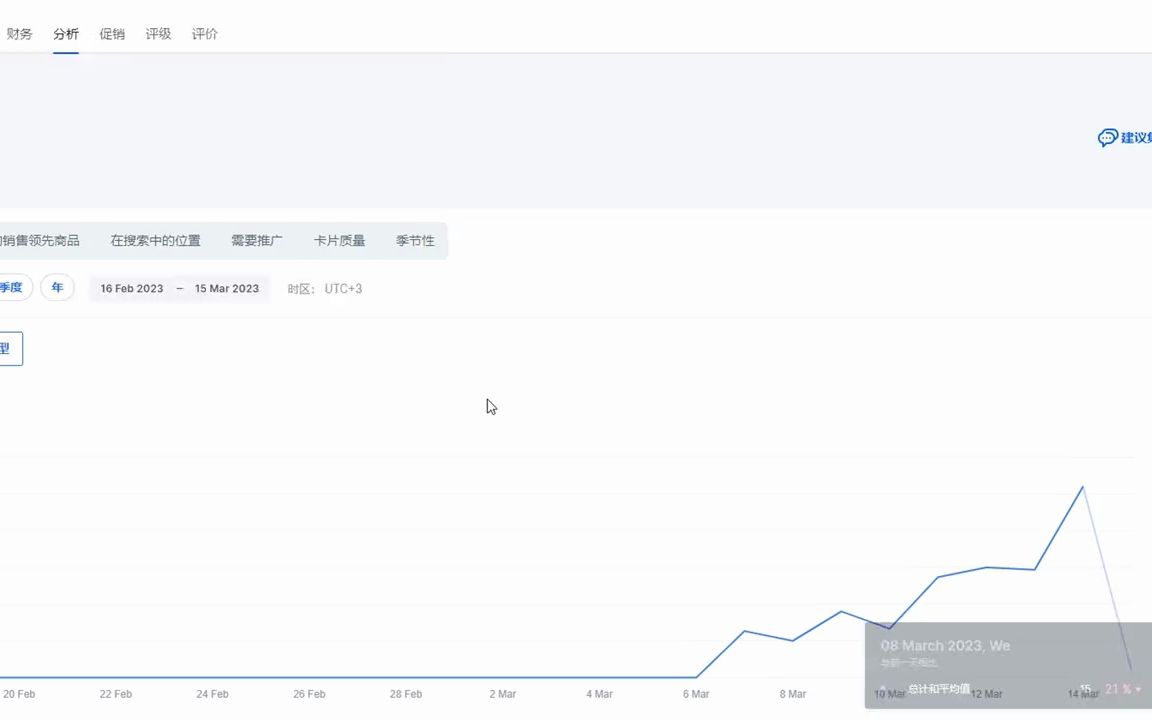
Task: Click the 8 Mar axis label
Action: tap(792, 694)
